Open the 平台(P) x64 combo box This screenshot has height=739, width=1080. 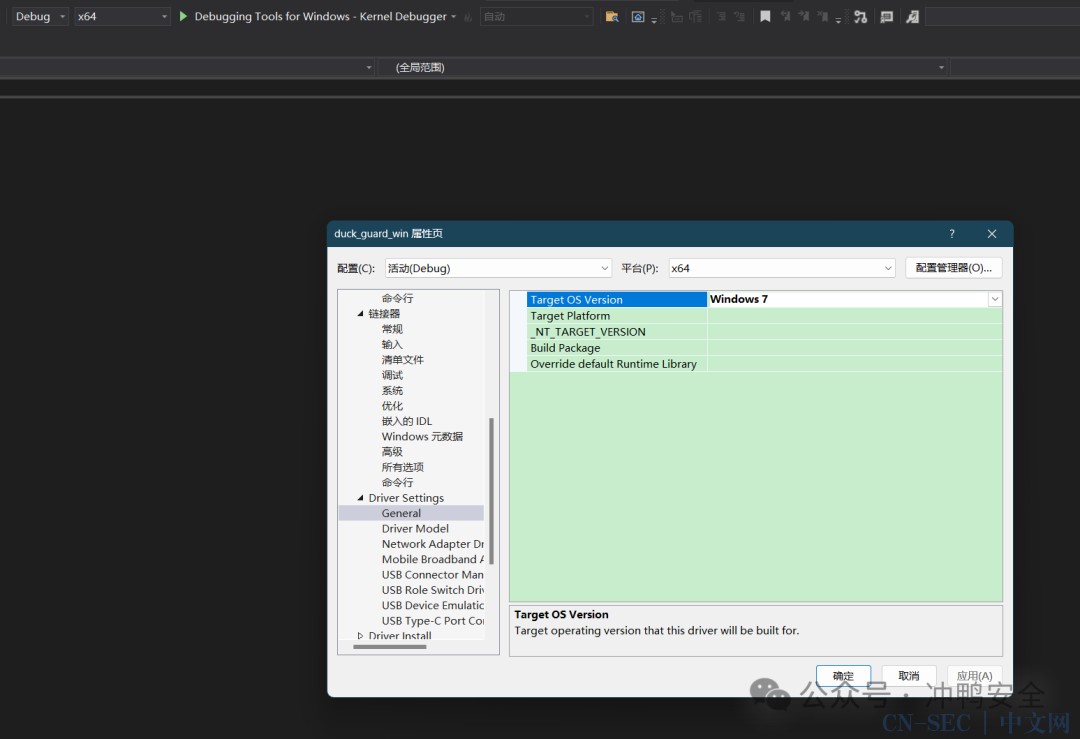(782, 268)
